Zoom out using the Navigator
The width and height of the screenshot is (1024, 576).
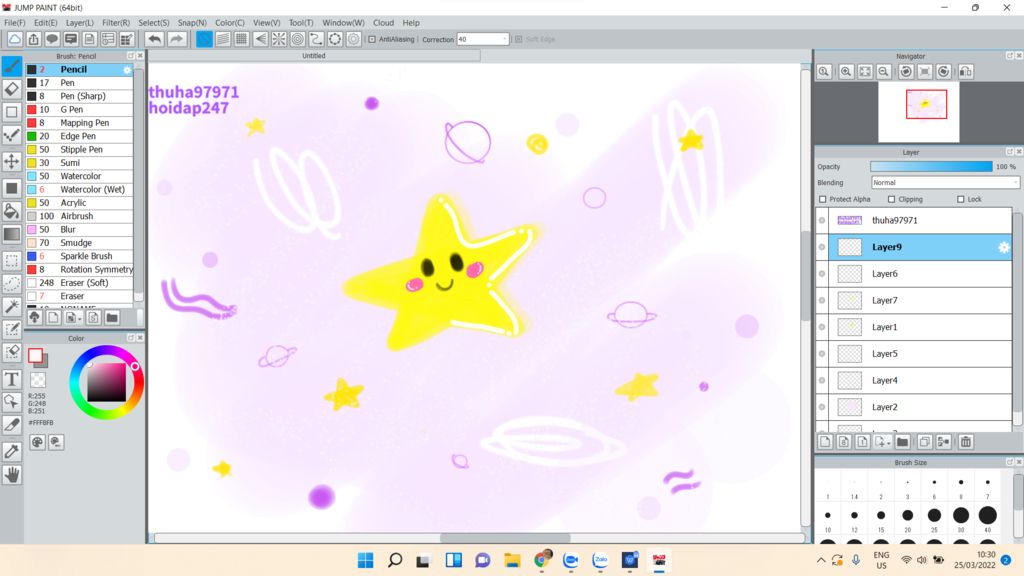point(883,71)
